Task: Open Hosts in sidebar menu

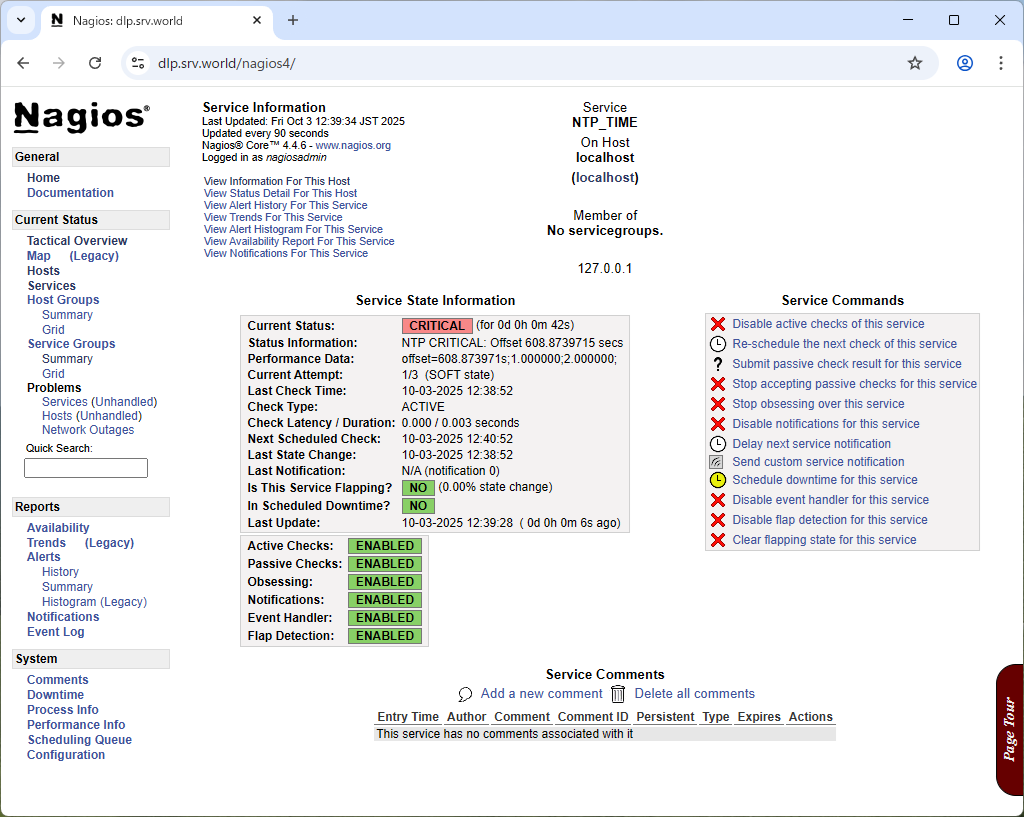Action: tap(43, 271)
